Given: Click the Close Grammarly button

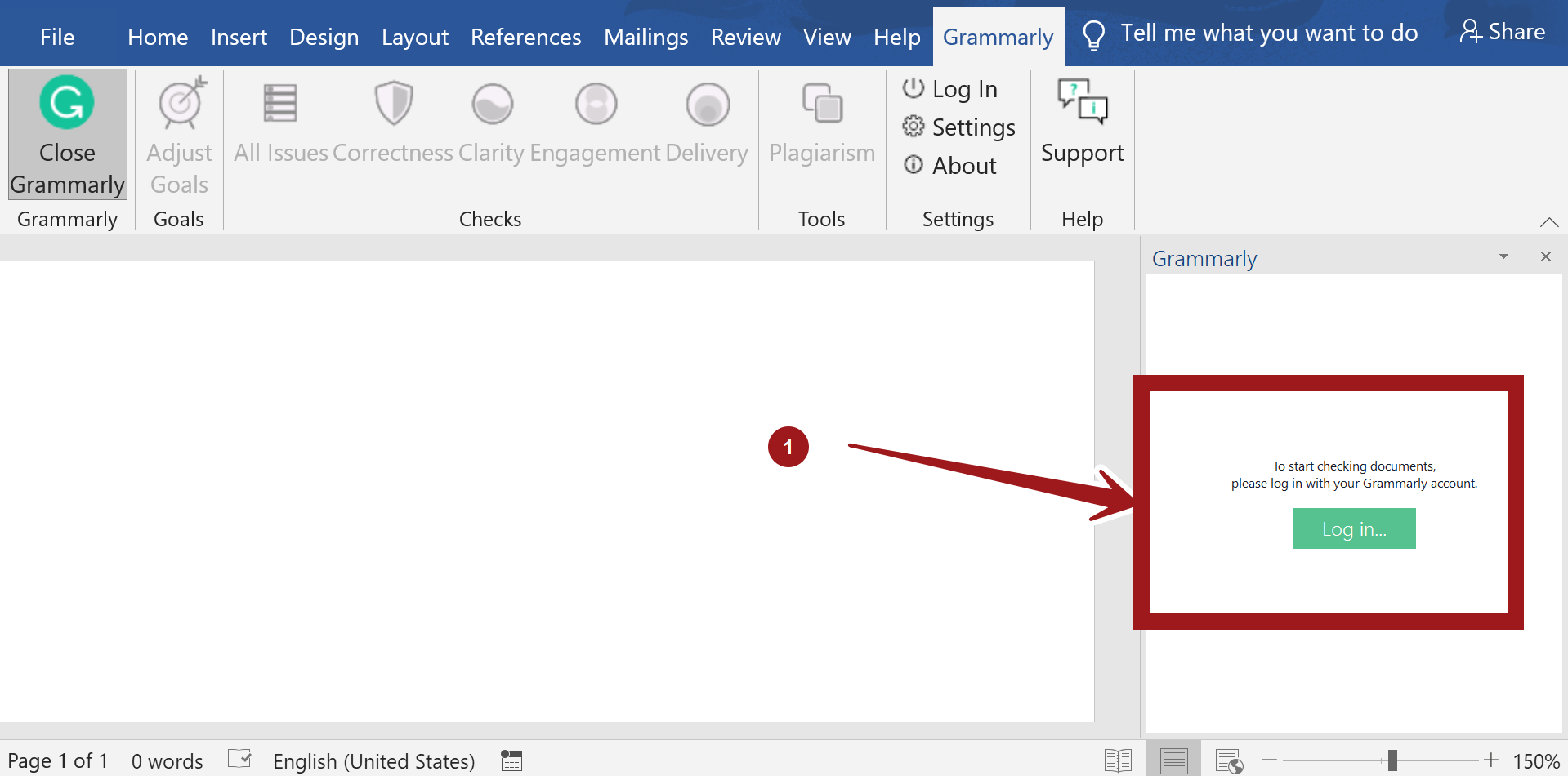Looking at the screenshot, I should [x=68, y=134].
